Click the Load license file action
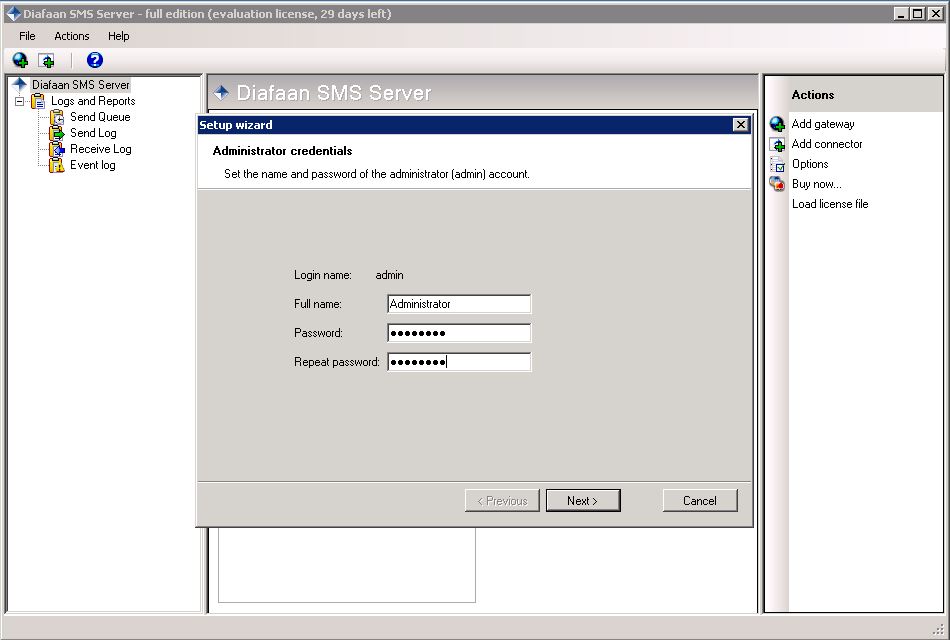The width and height of the screenshot is (950, 640). coord(831,204)
